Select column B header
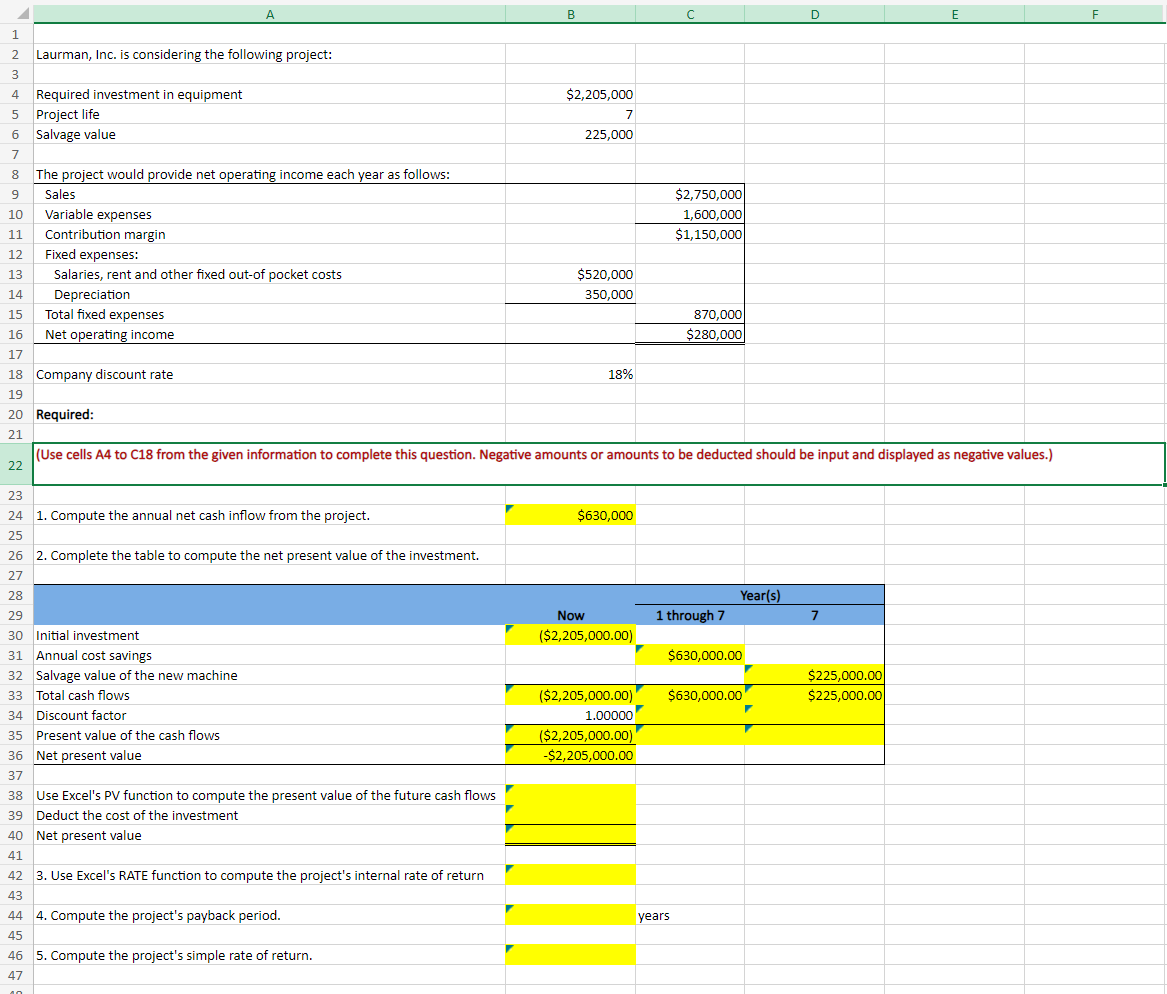1167x994 pixels. pos(570,14)
